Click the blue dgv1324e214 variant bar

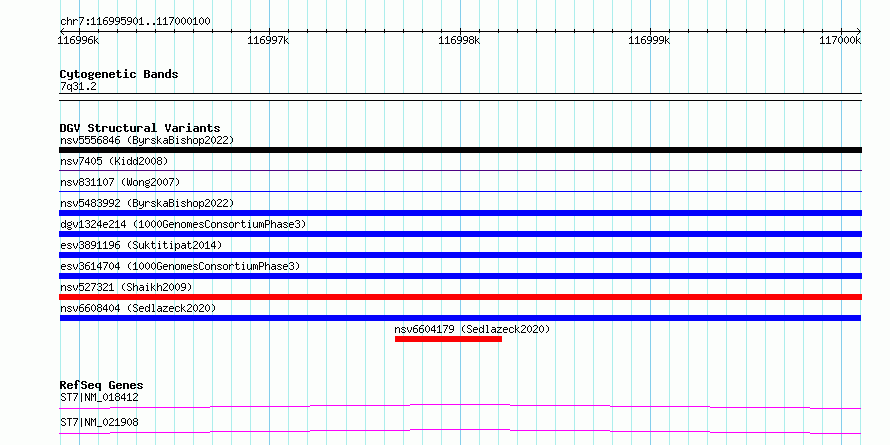point(460,234)
